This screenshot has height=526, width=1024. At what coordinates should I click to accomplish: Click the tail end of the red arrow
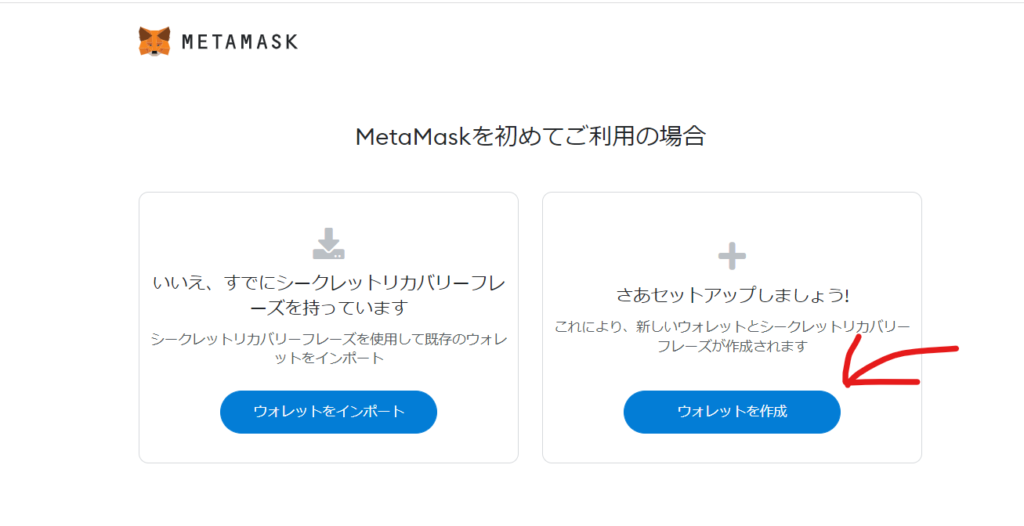pyautogui.click(x=955, y=349)
